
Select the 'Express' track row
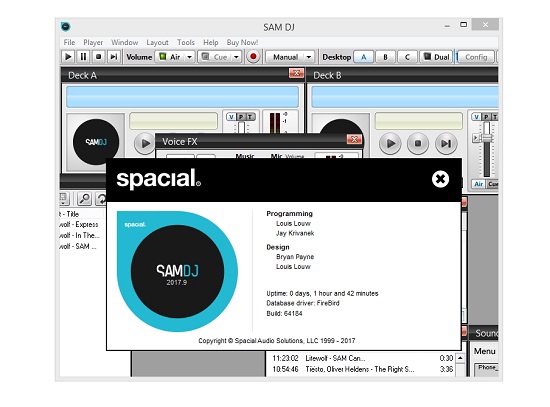pos(83,225)
